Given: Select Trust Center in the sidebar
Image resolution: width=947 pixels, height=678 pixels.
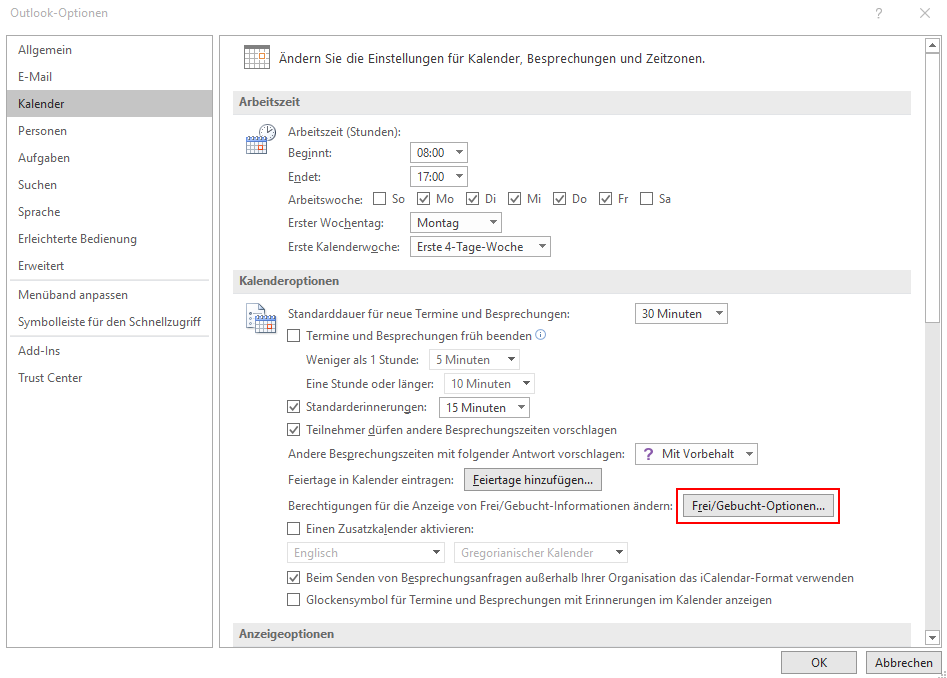Looking at the screenshot, I should (x=50, y=378).
